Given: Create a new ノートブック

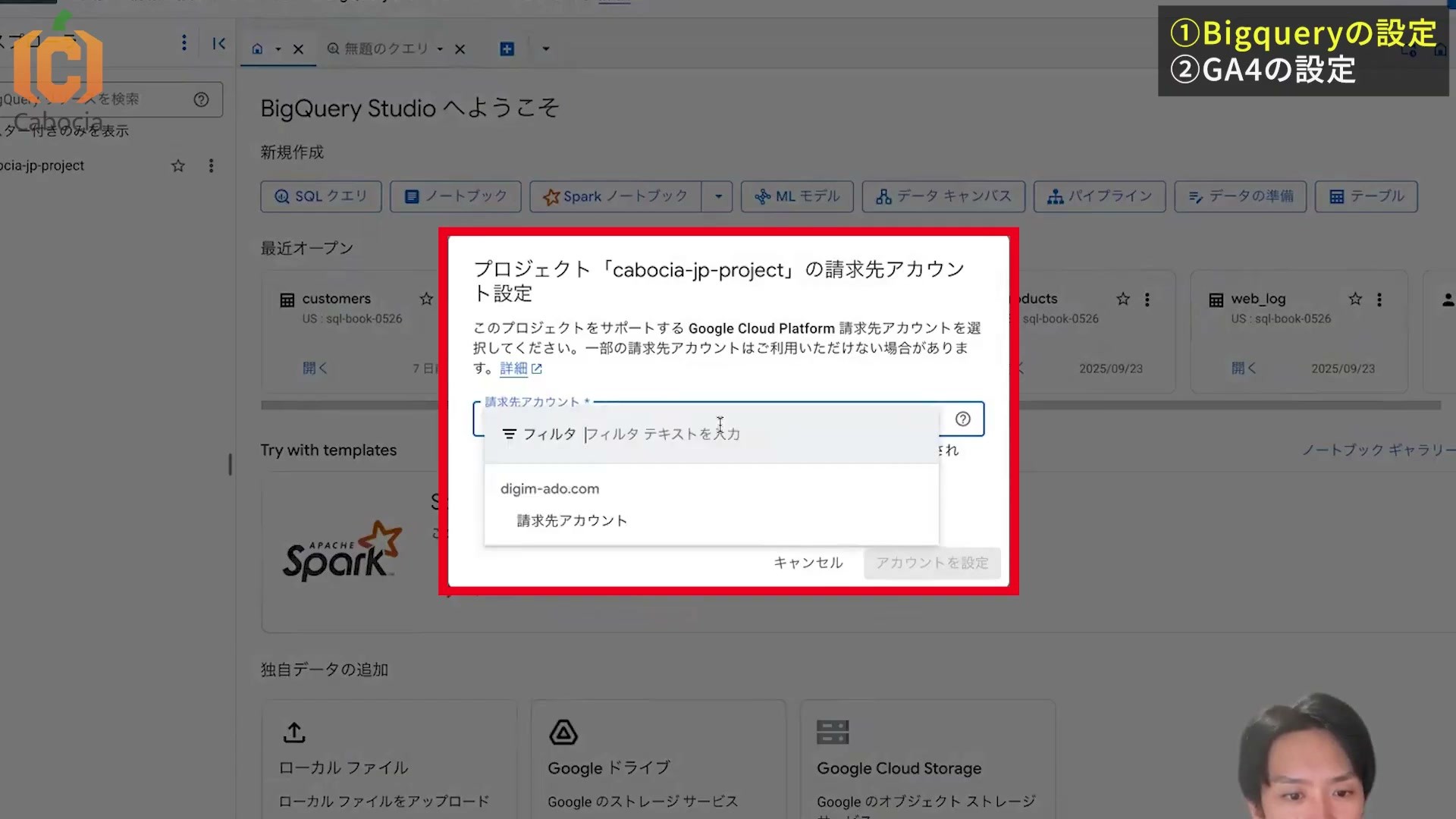Looking at the screenshot, I should tap(455, 196).
